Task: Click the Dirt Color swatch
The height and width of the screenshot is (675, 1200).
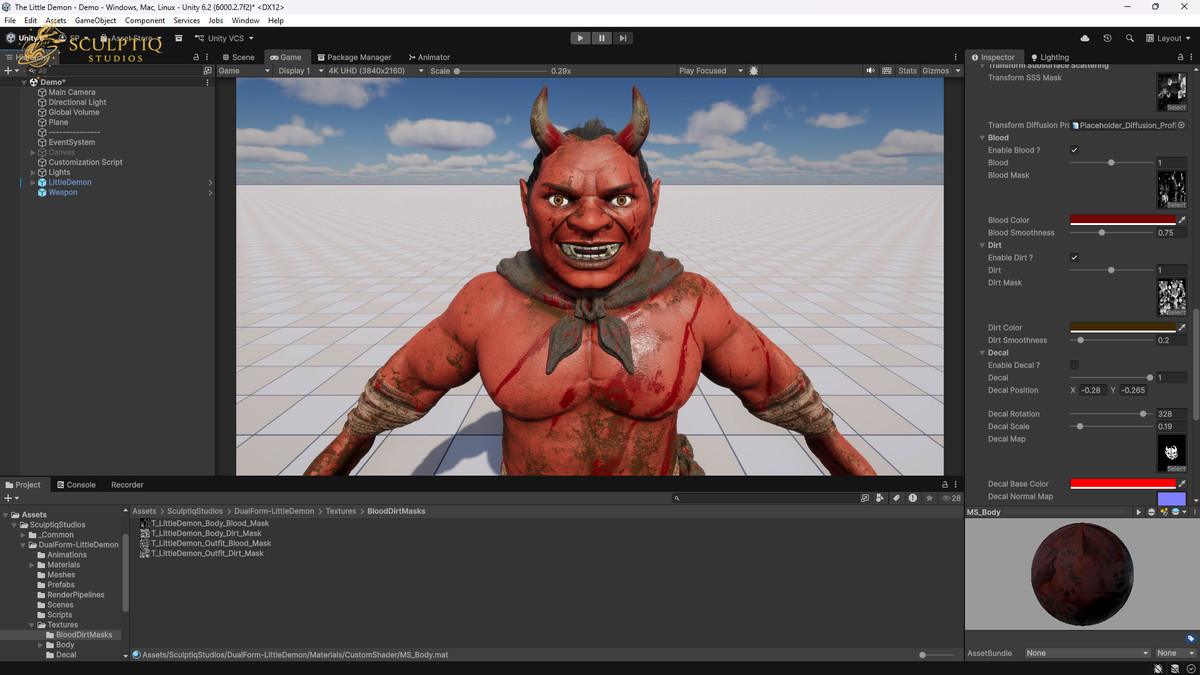Action: click(x=1122, y=328)
